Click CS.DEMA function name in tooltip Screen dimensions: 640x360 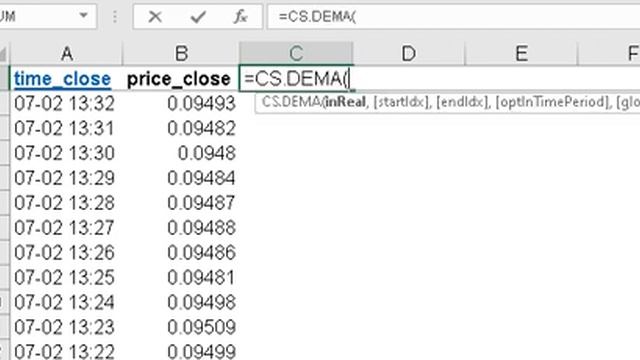click(x=291, y=102)
